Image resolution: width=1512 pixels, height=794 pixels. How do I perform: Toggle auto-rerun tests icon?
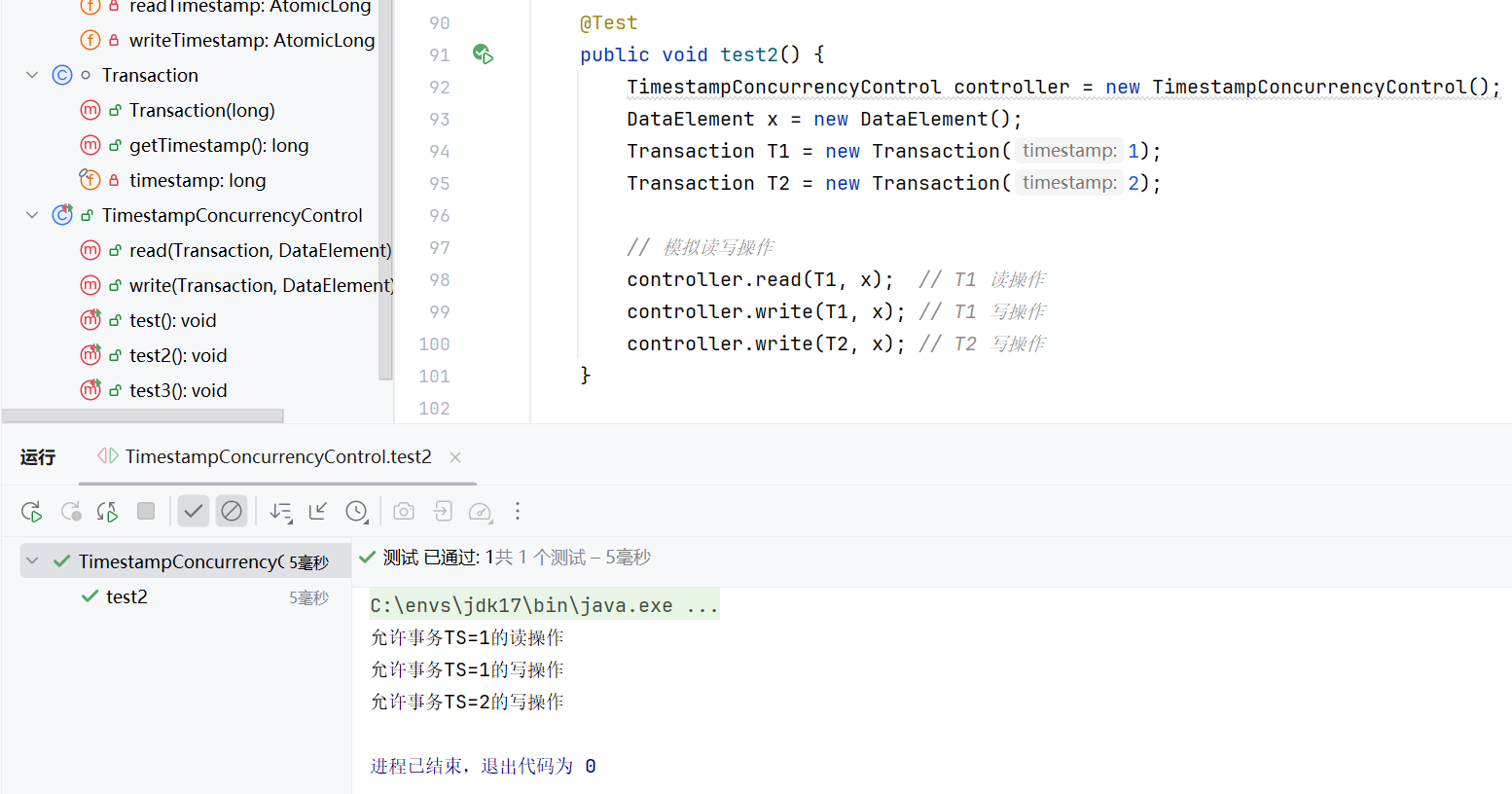[x=107, y=512]
